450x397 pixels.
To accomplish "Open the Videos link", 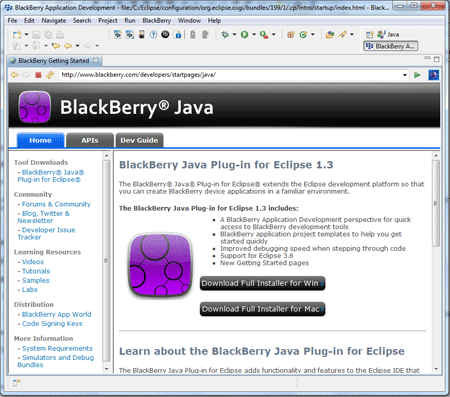I will click(x=33, y=262).
